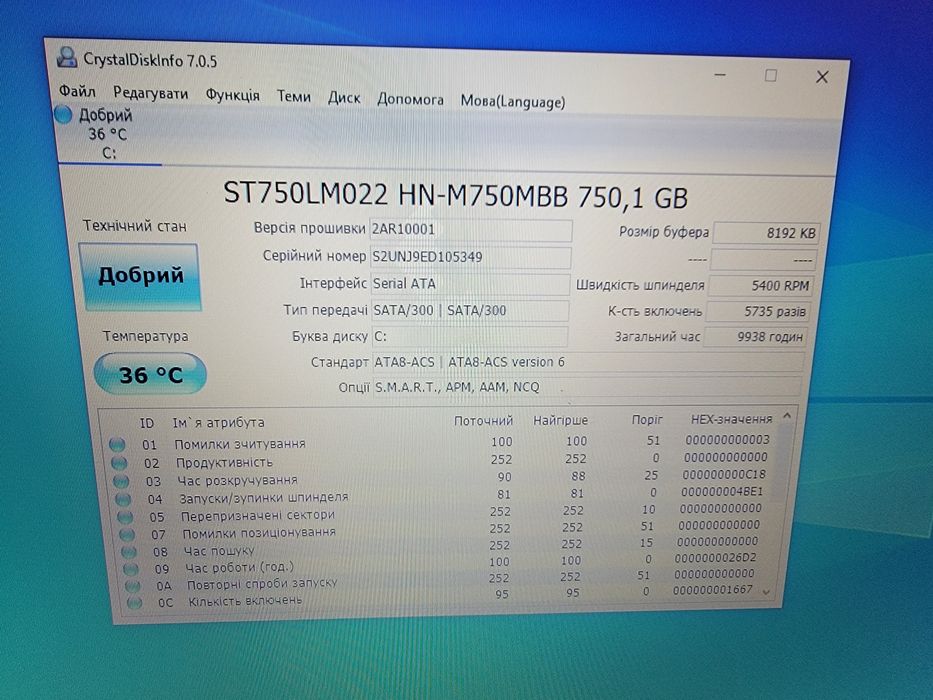Image resolution: width=933 pixels, height=700 pixels.
Task: Select the Повторні спроби запуску row
Action: point(440,580)
